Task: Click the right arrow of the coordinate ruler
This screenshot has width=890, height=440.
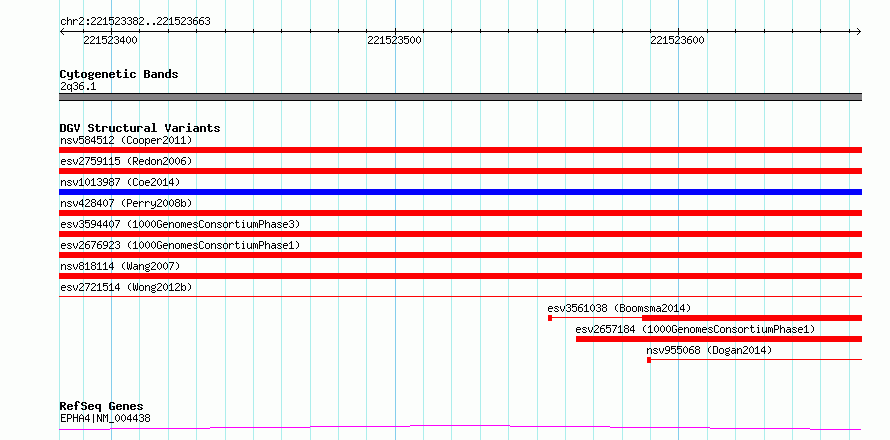Action: (x=859, y=31)
